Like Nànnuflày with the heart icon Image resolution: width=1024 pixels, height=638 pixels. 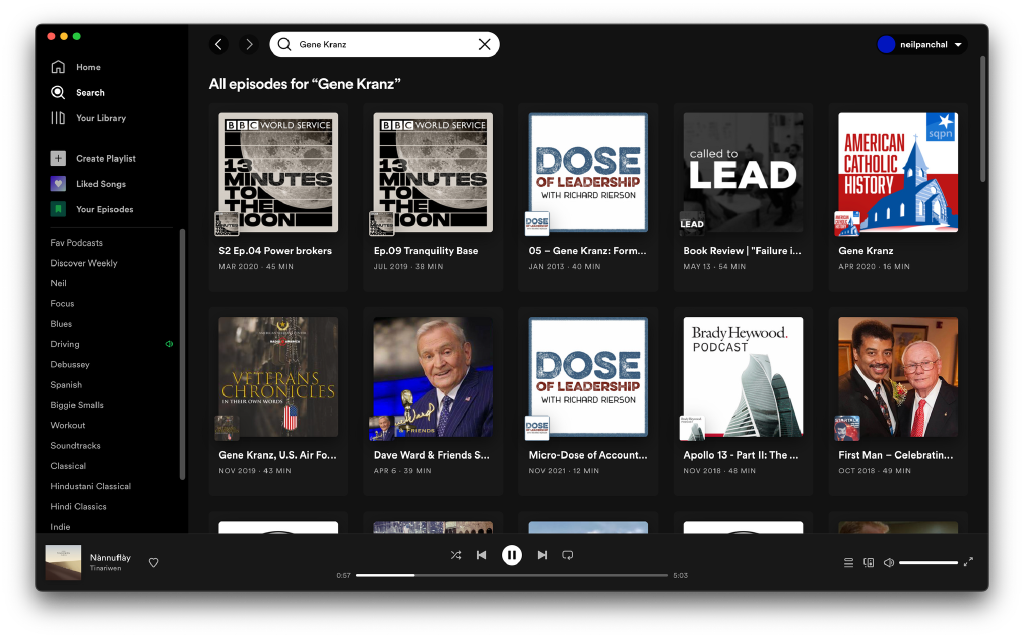coord(153,562)
